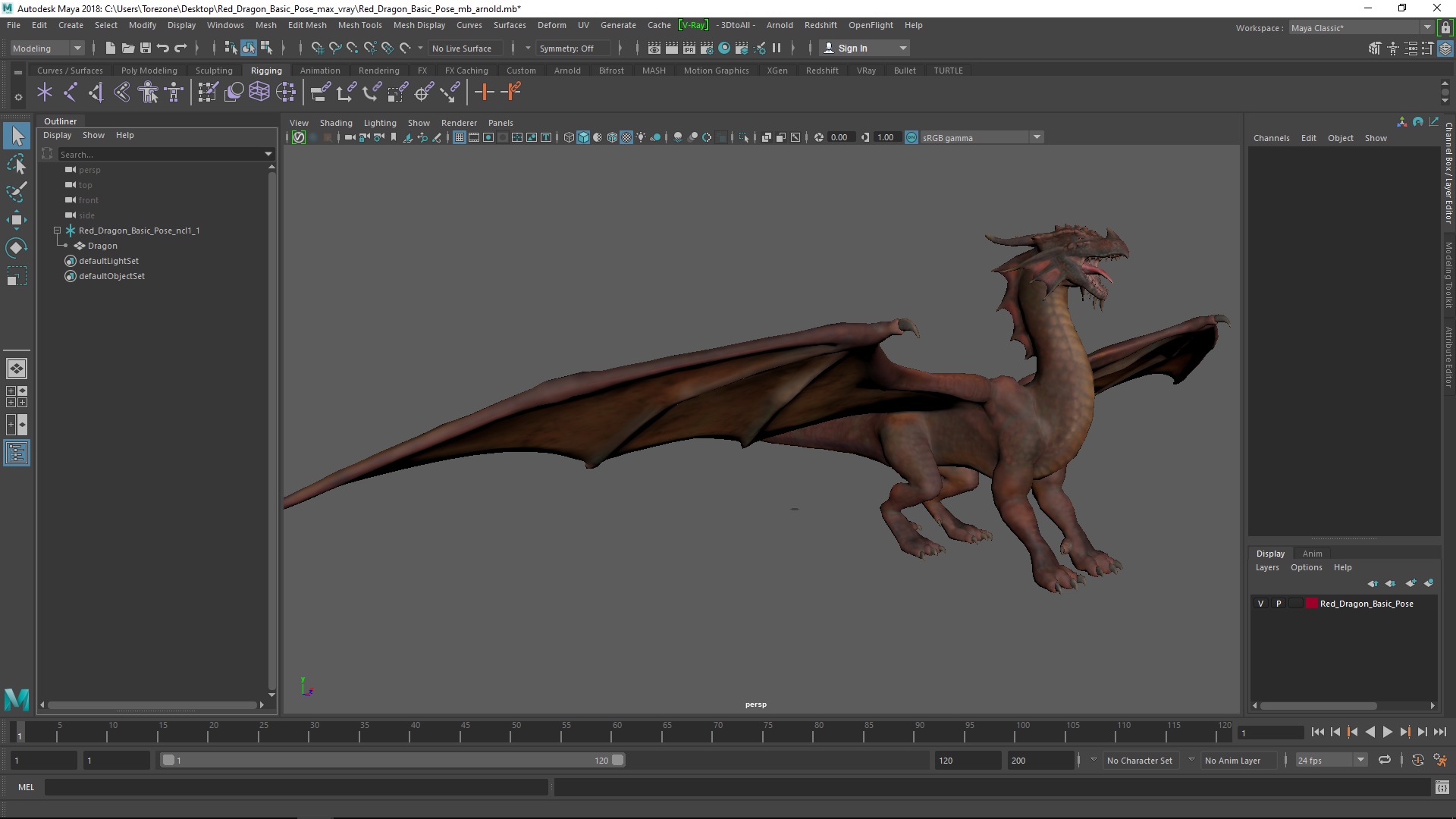Play the animation forwards
Viewport: 1456px width, 819px height.
click(x=1387, y=732)
